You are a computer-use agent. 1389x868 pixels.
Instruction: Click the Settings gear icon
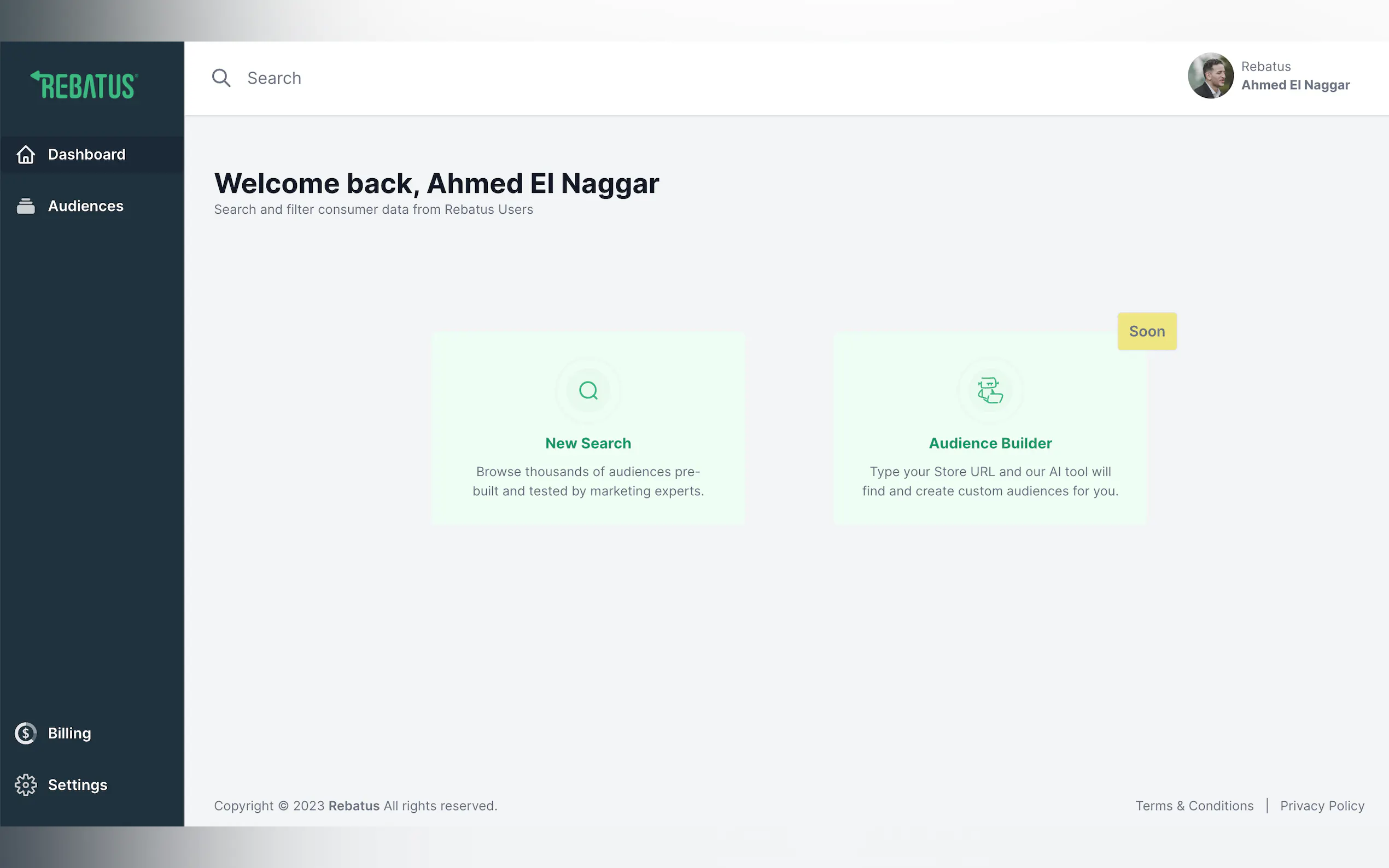[x=26, y=785]
